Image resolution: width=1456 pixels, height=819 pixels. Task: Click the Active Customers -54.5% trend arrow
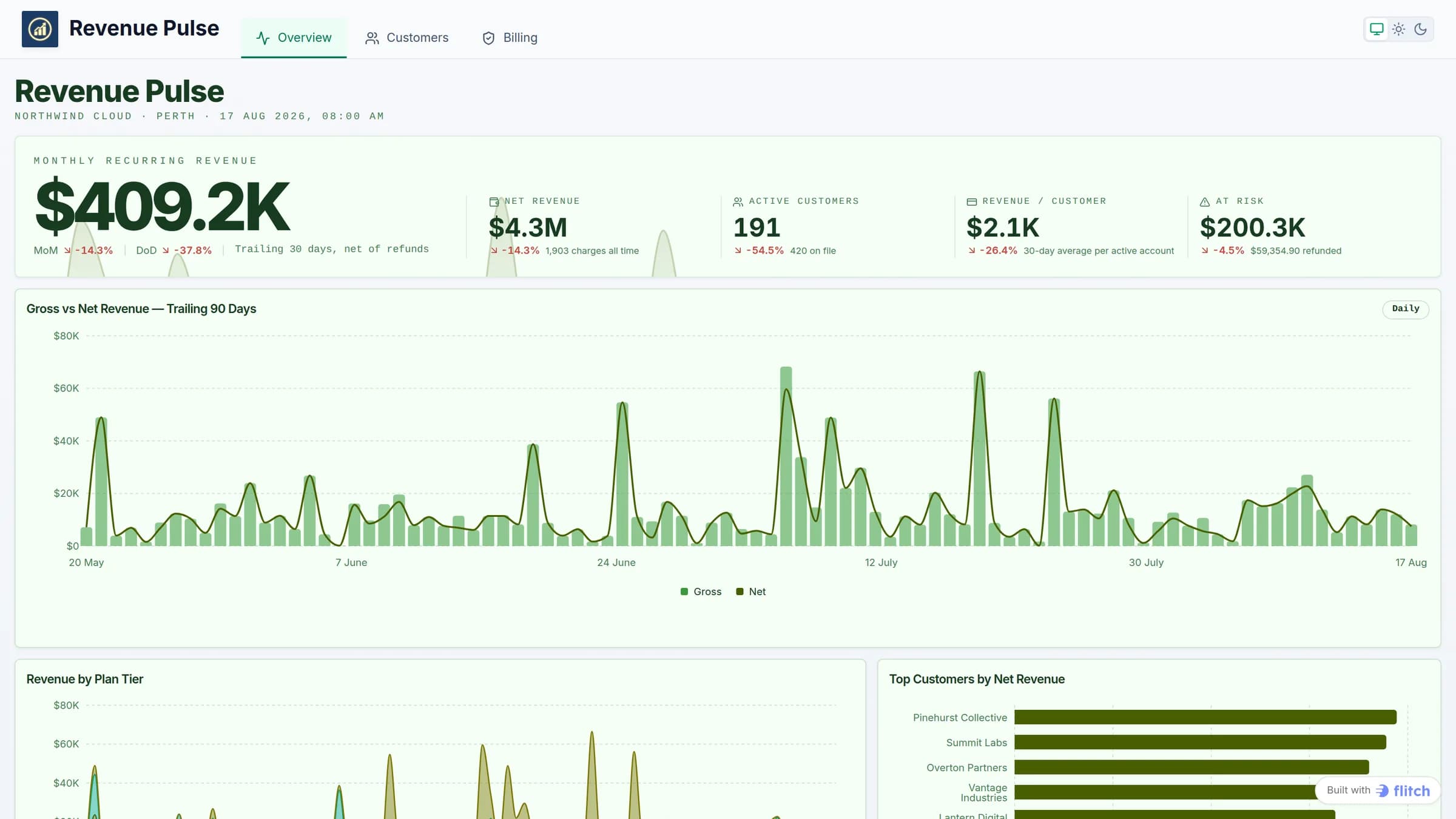click(738, 251)
